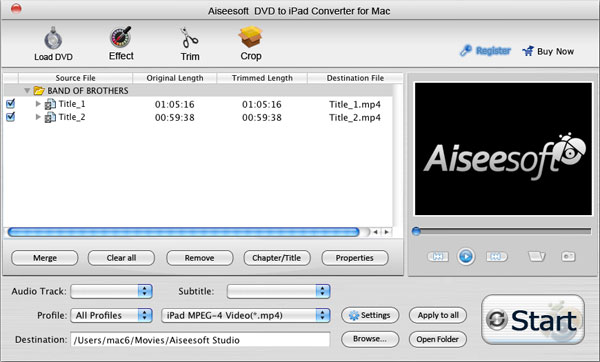
Task: Click the Register key link
Action: 485,51
